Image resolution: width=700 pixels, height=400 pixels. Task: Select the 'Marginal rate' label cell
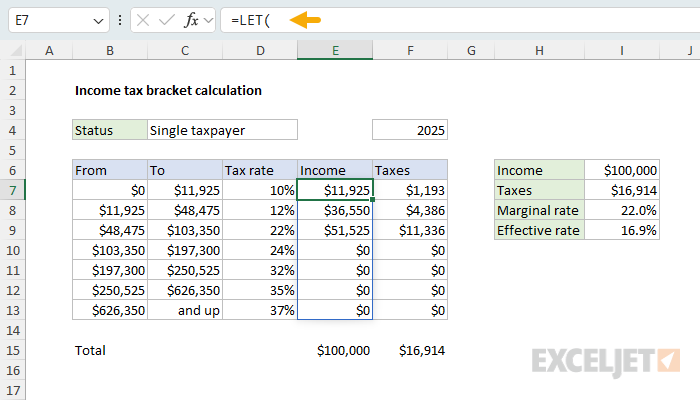539,210
